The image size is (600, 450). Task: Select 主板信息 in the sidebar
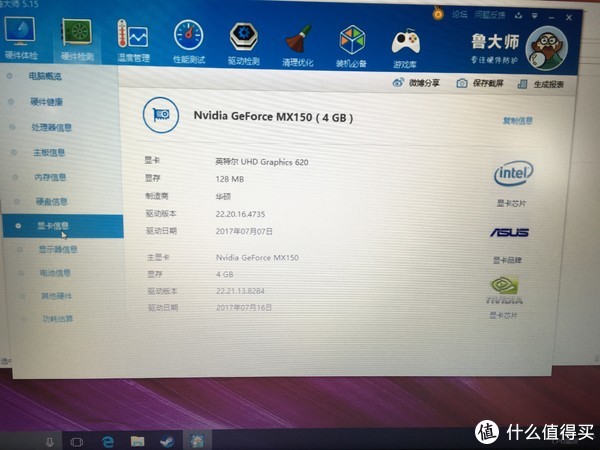[x=49, y=153]
